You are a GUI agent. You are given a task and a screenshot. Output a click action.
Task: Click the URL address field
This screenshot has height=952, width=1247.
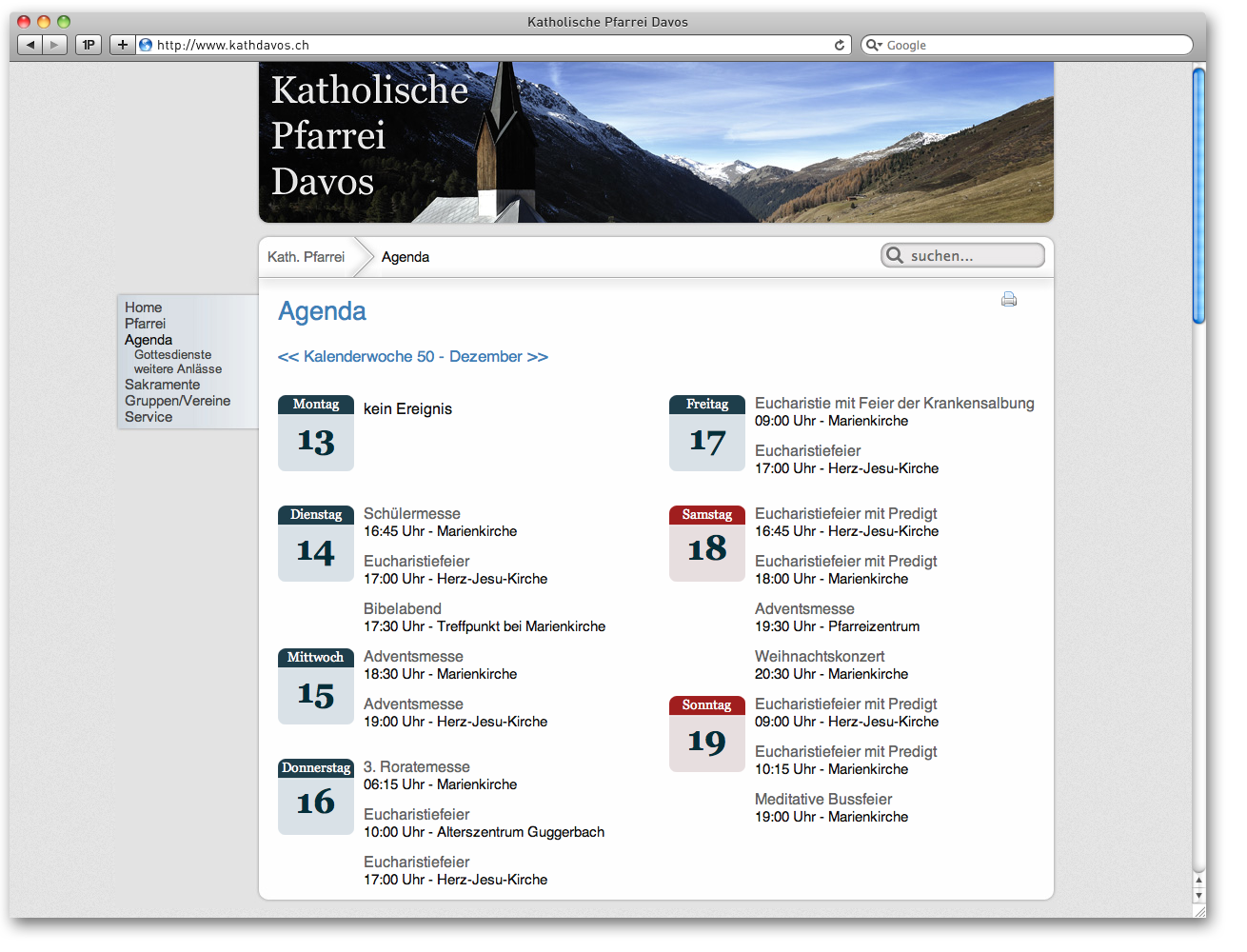pyautogui.click(x=476, y=45)
